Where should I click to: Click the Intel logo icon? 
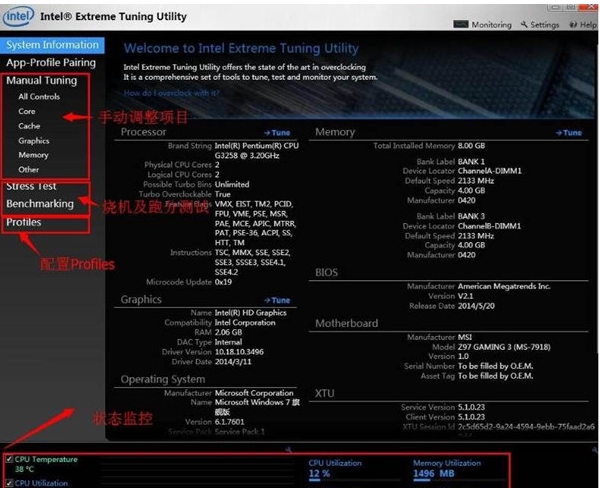[18, 16]
